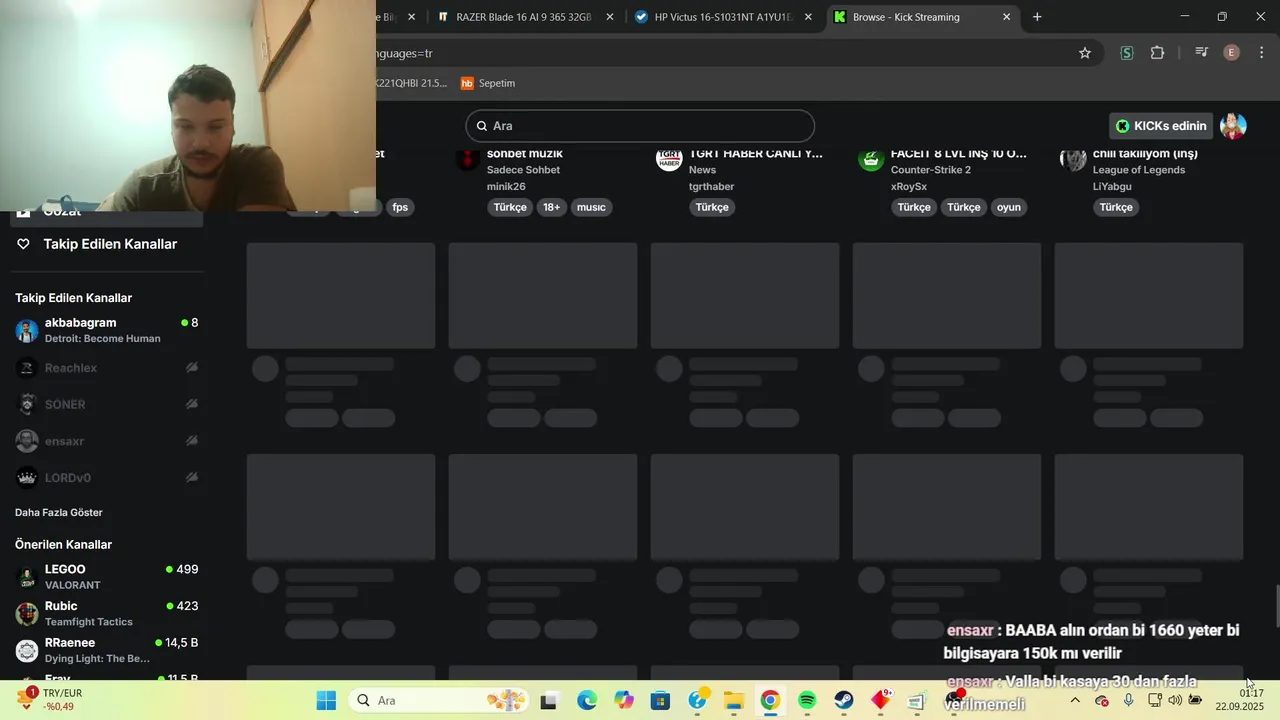Close the Browse - Kick Streaming tab
Viewport: 1280px width, 720px height.
(x=1007, y=17)
